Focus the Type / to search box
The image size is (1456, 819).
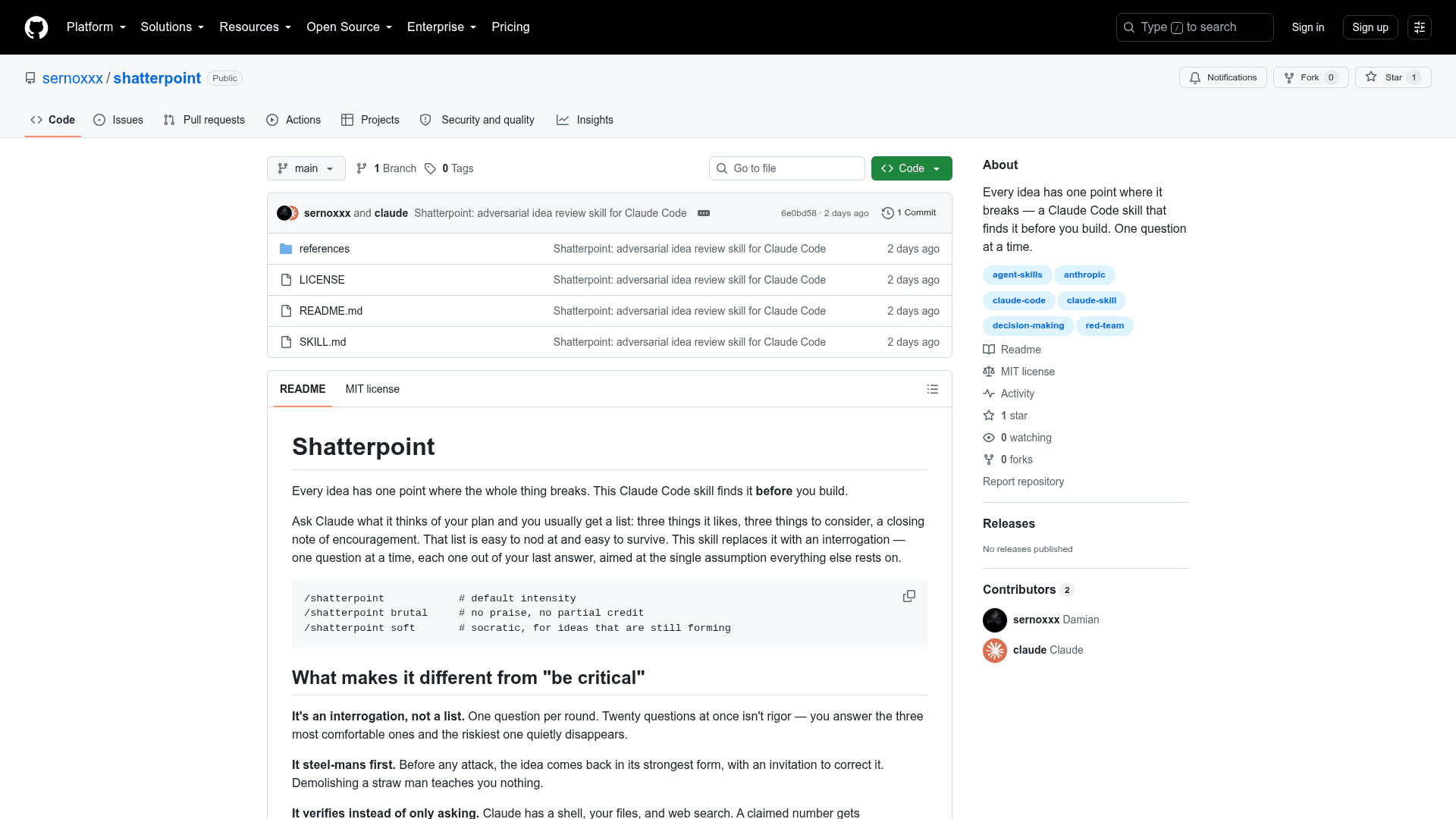(x=1194, y=27)
